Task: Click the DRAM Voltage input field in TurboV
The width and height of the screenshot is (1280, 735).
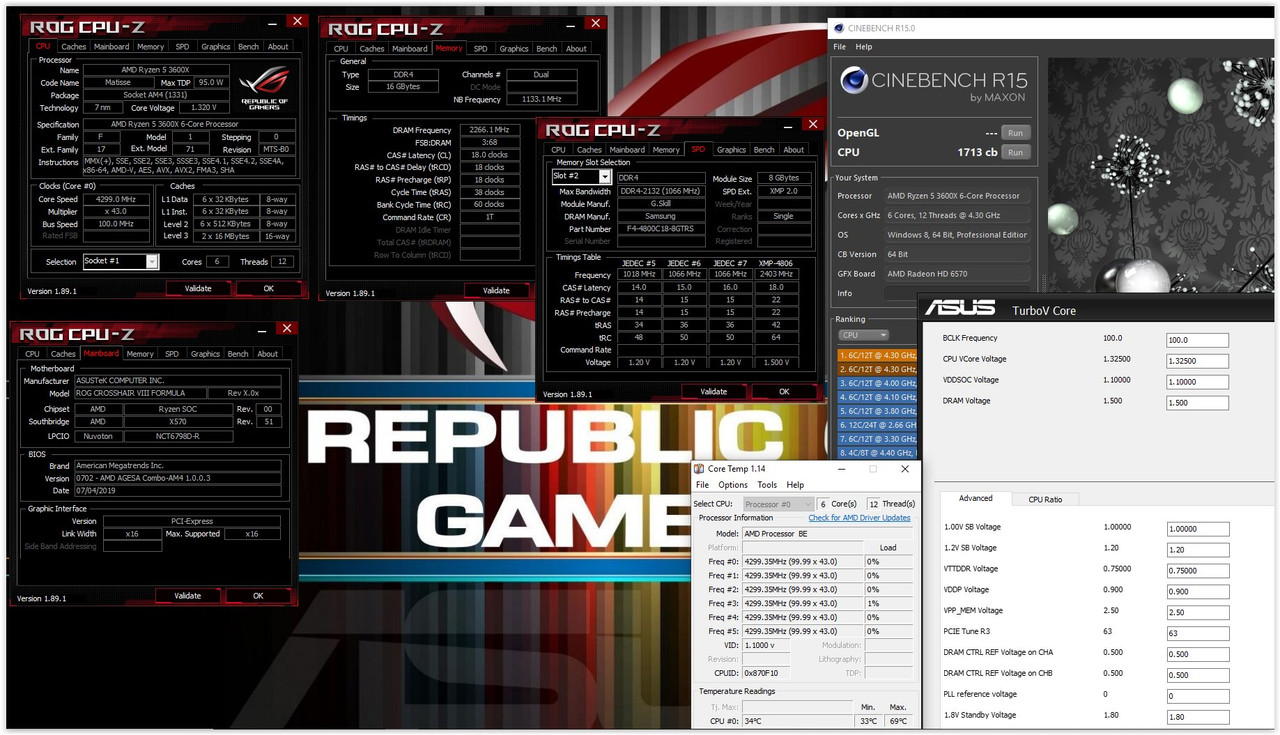Action: pyautogui.click(x=1198, y=403)
